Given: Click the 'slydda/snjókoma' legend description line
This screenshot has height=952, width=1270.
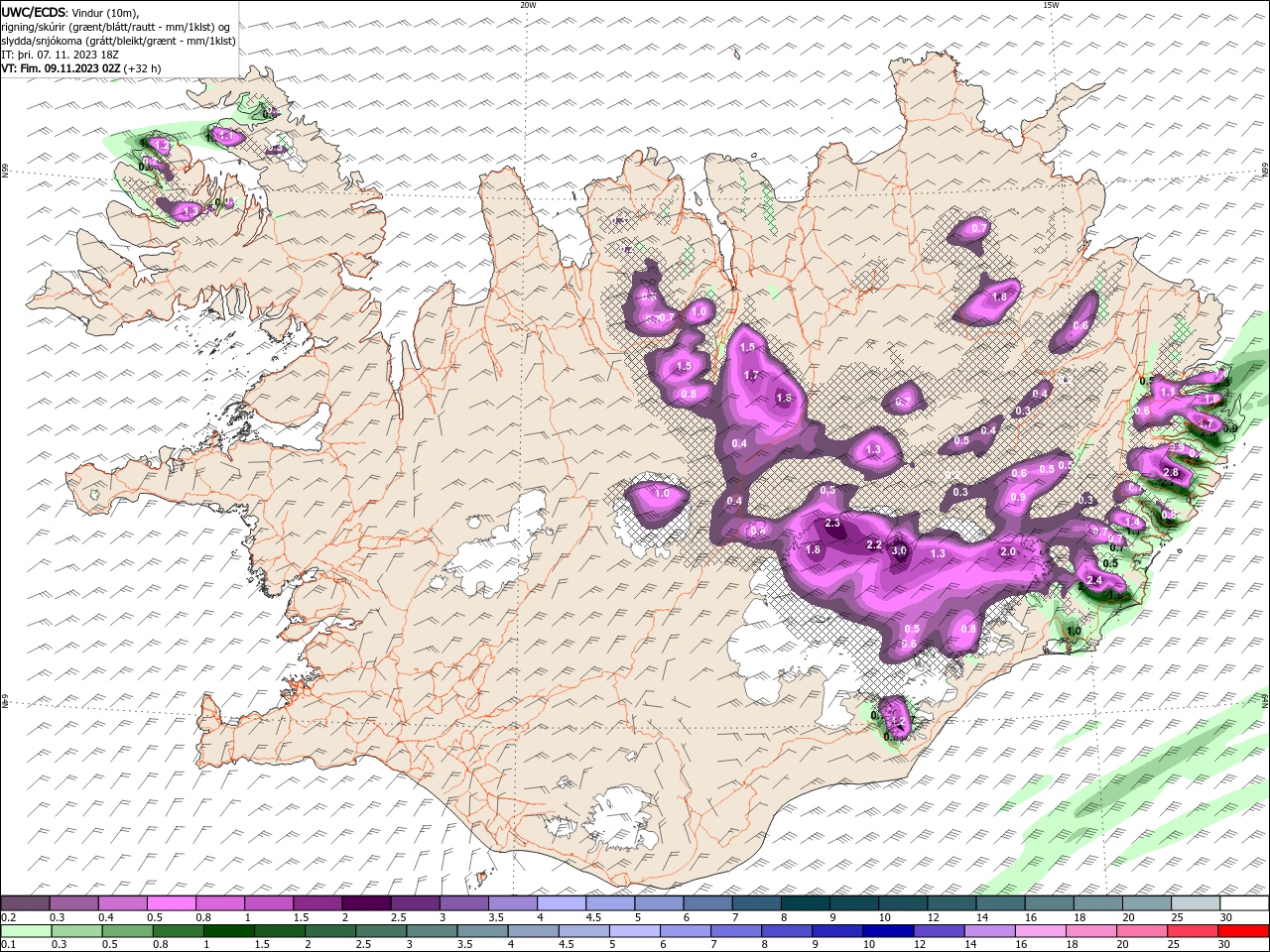Looking at the screenshot, I should (118, 41).
